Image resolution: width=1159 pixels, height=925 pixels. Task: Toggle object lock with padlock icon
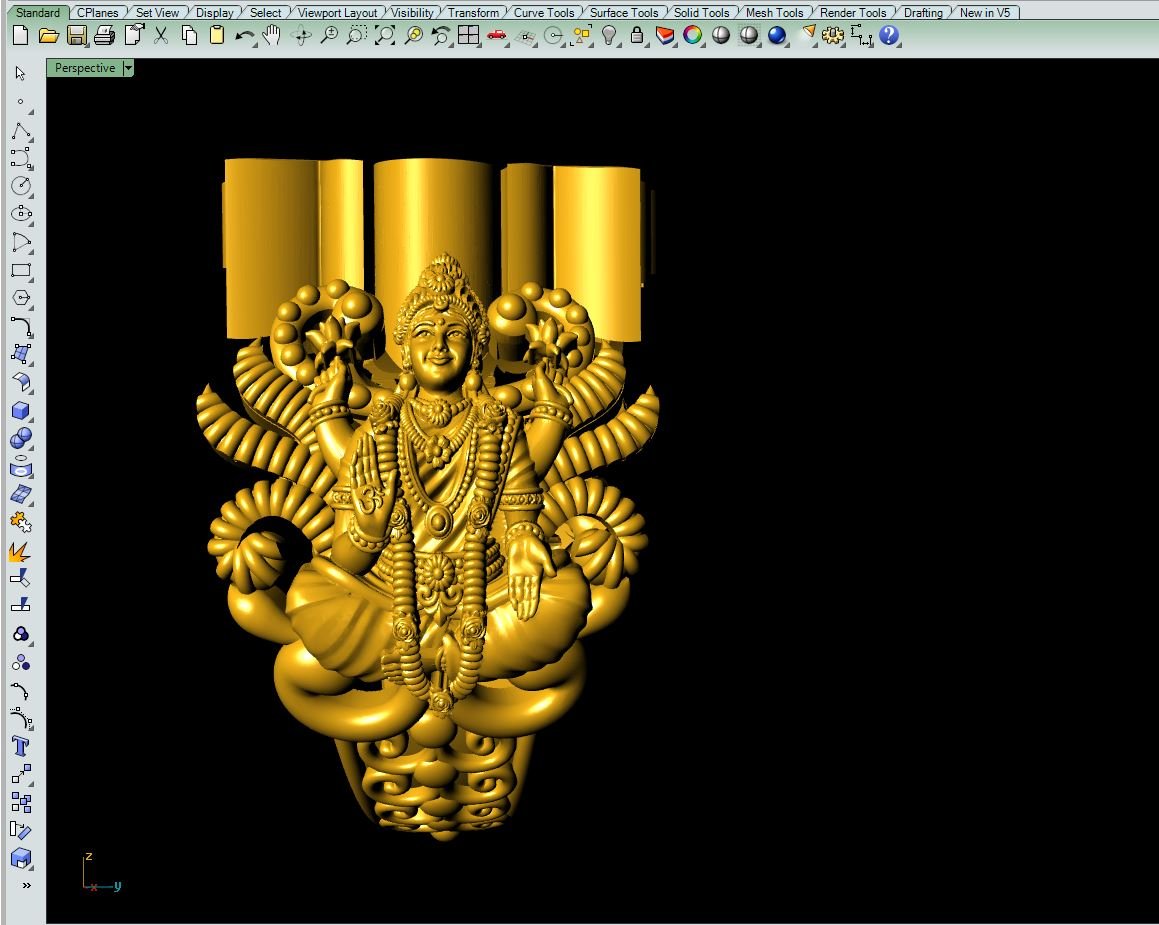point(637,36)
